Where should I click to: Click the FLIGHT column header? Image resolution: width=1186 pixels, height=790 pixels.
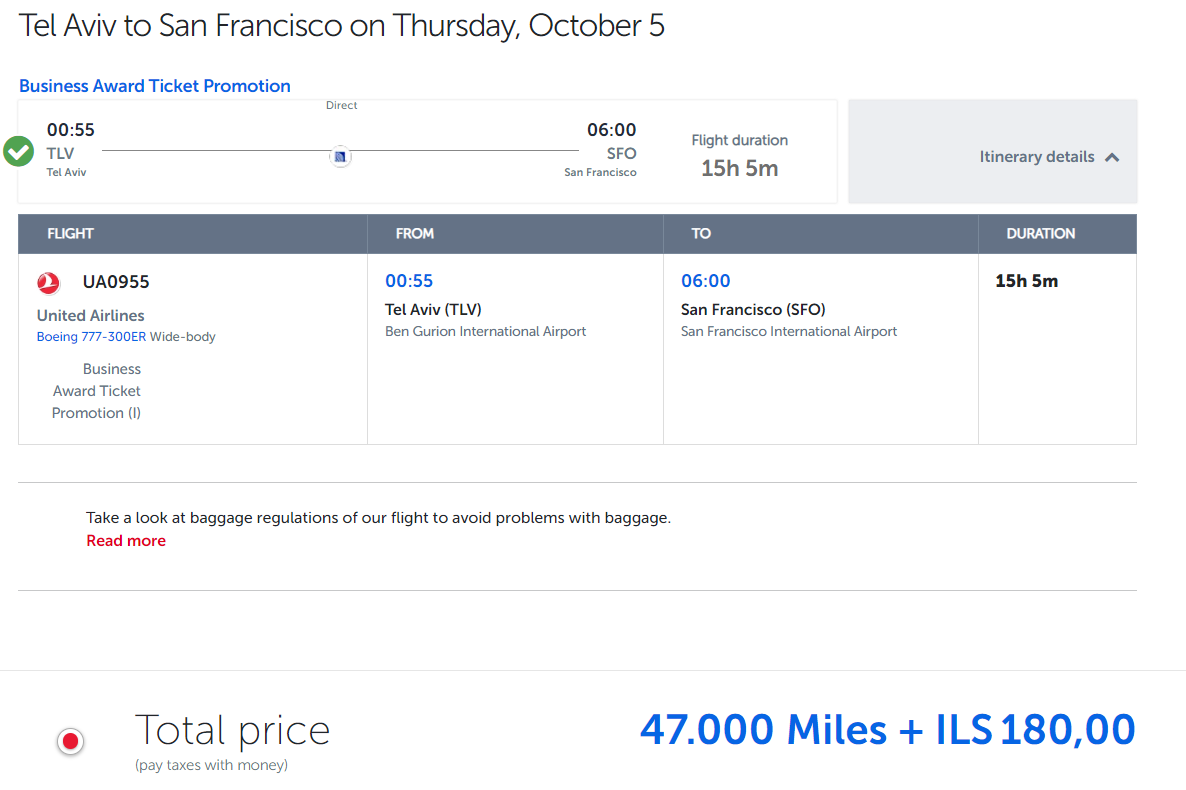click(x=70, y=234)
